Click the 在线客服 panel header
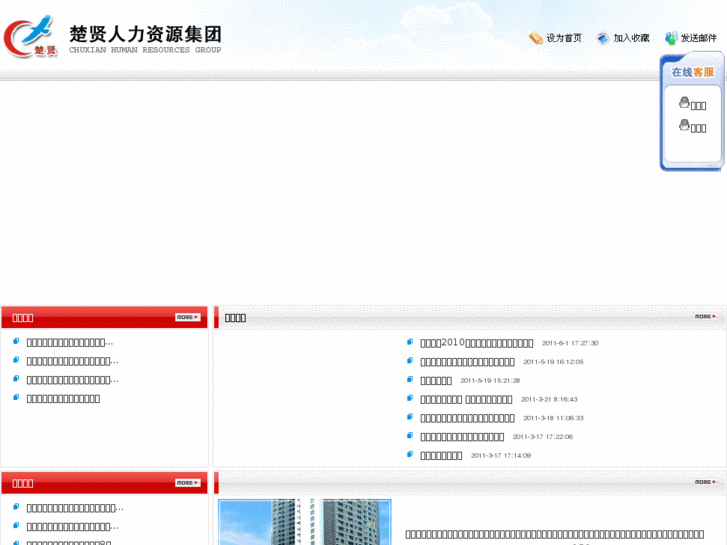Screen dimensions: 727x545 [693, 72]
